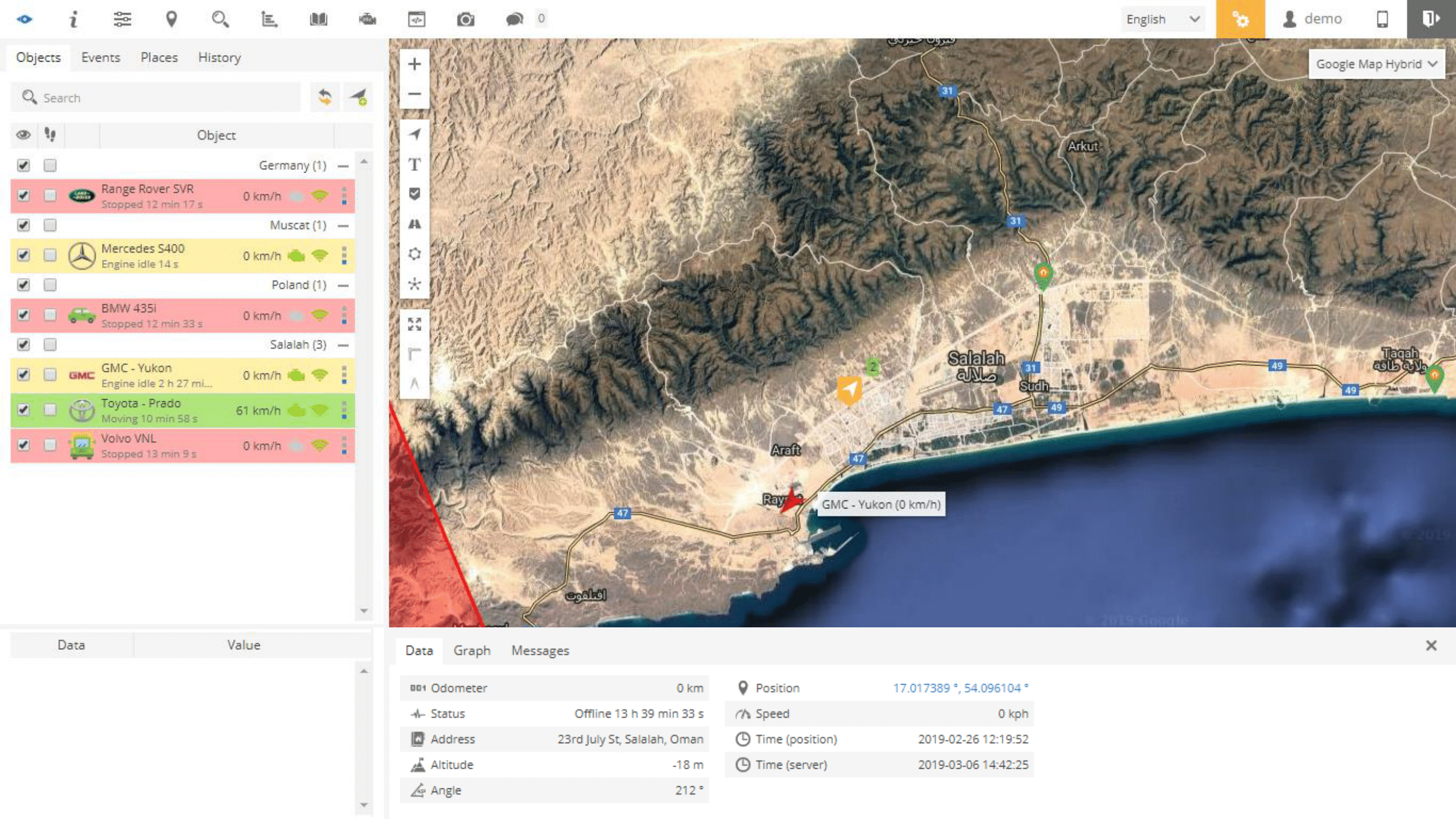Click the add object icon beside search
Image resolution: width=1456 pixels, height=819 pixels.
pos(358,97)
